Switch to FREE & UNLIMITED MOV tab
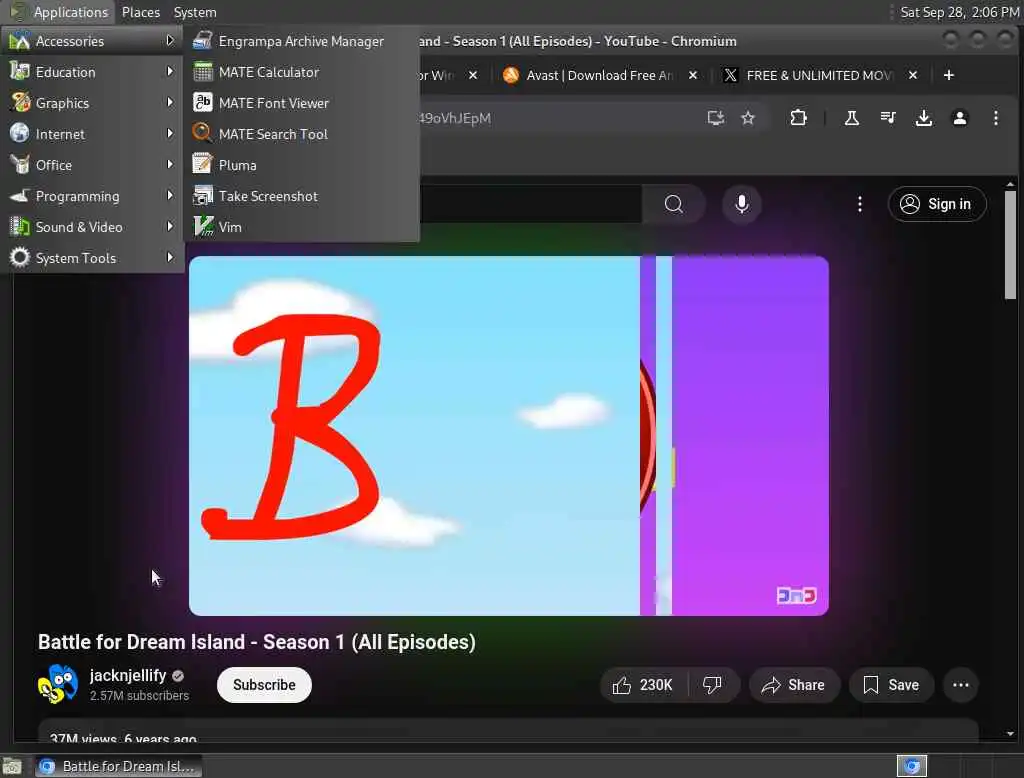 819,75
